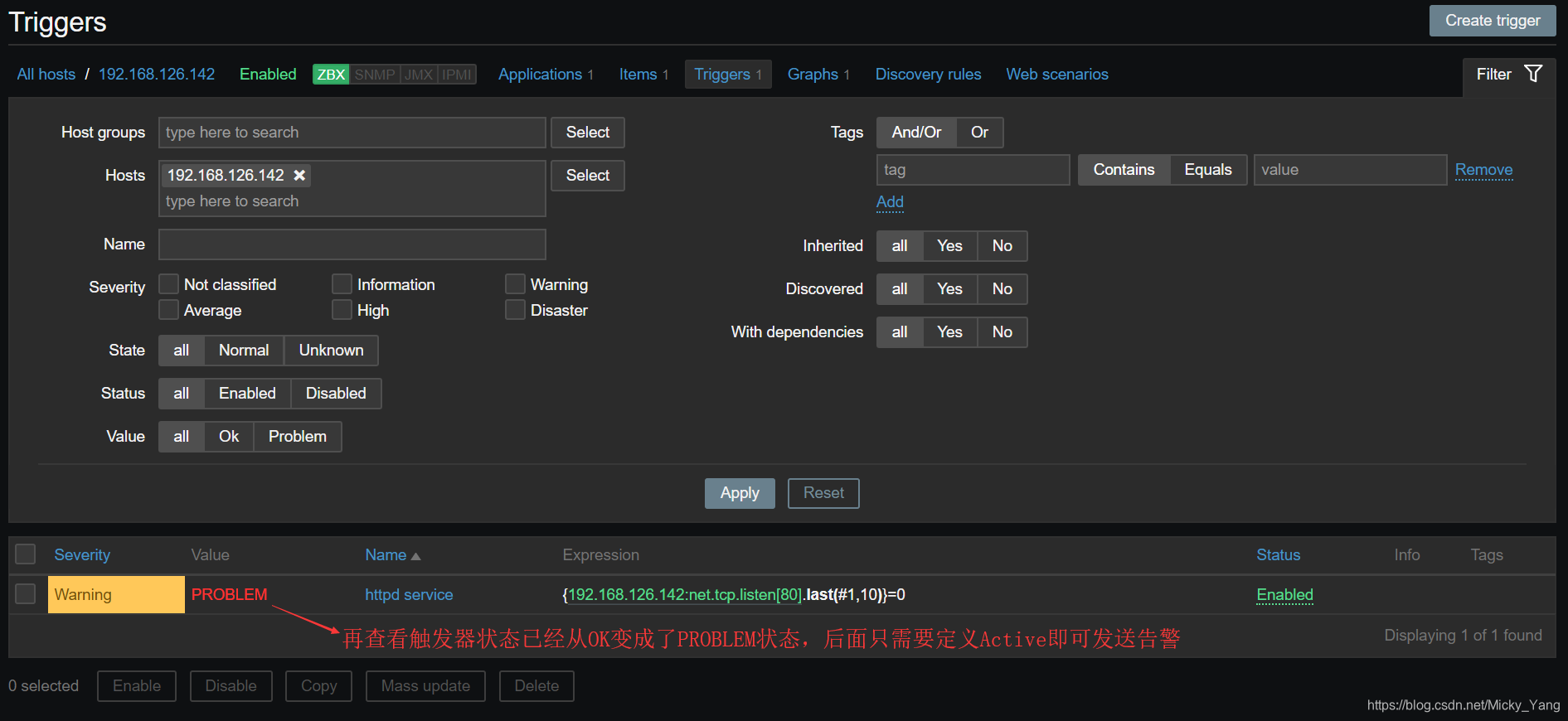Click the Mass update button
This screenshot has height=721, width=1568.
point(425,686)
